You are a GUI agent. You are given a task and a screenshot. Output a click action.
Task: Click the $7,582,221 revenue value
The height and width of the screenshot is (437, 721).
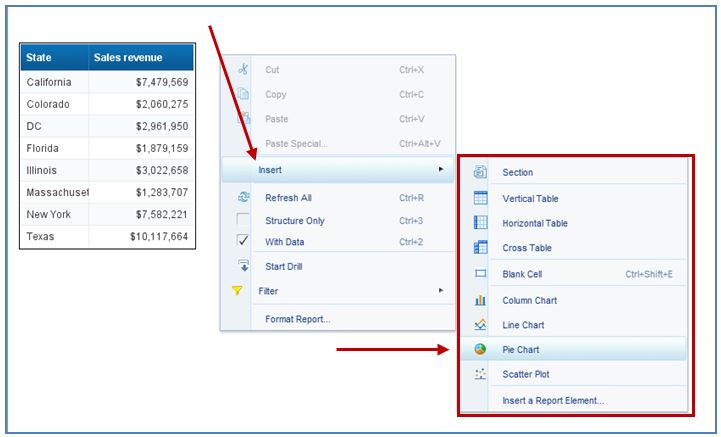tap(162, 214)
